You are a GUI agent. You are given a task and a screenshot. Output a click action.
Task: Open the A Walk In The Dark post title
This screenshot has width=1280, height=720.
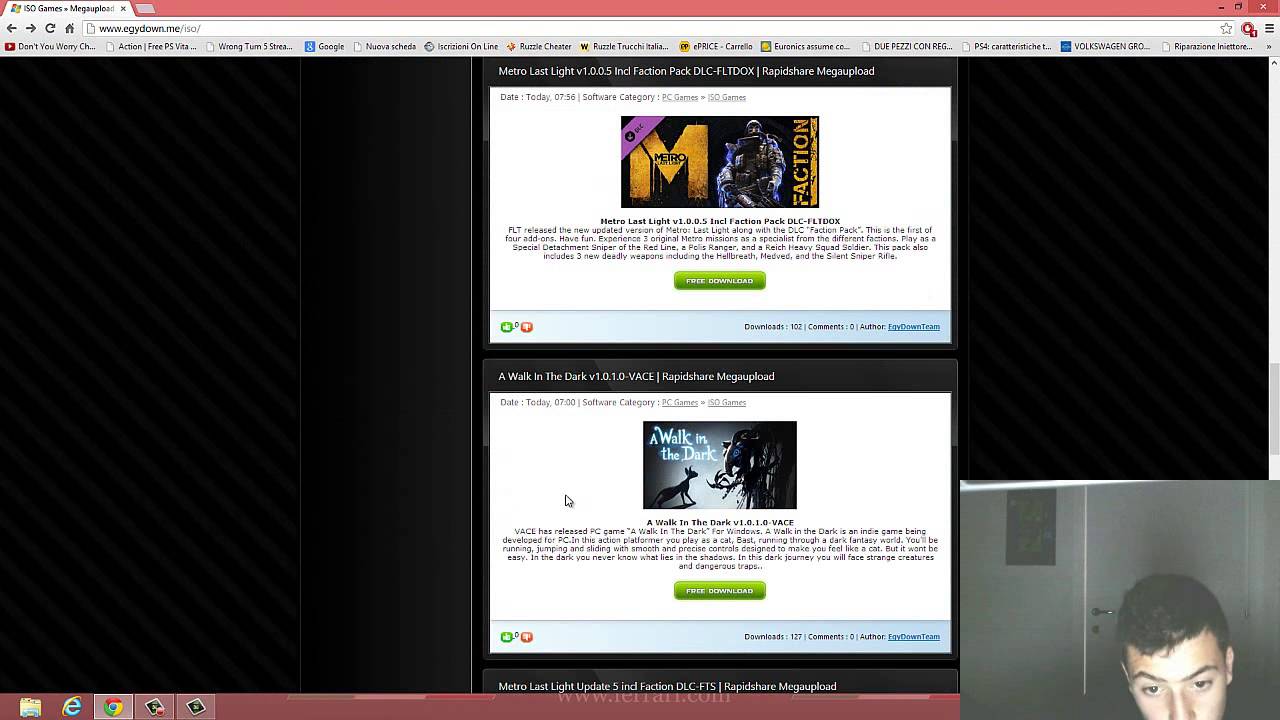[636, 376]
